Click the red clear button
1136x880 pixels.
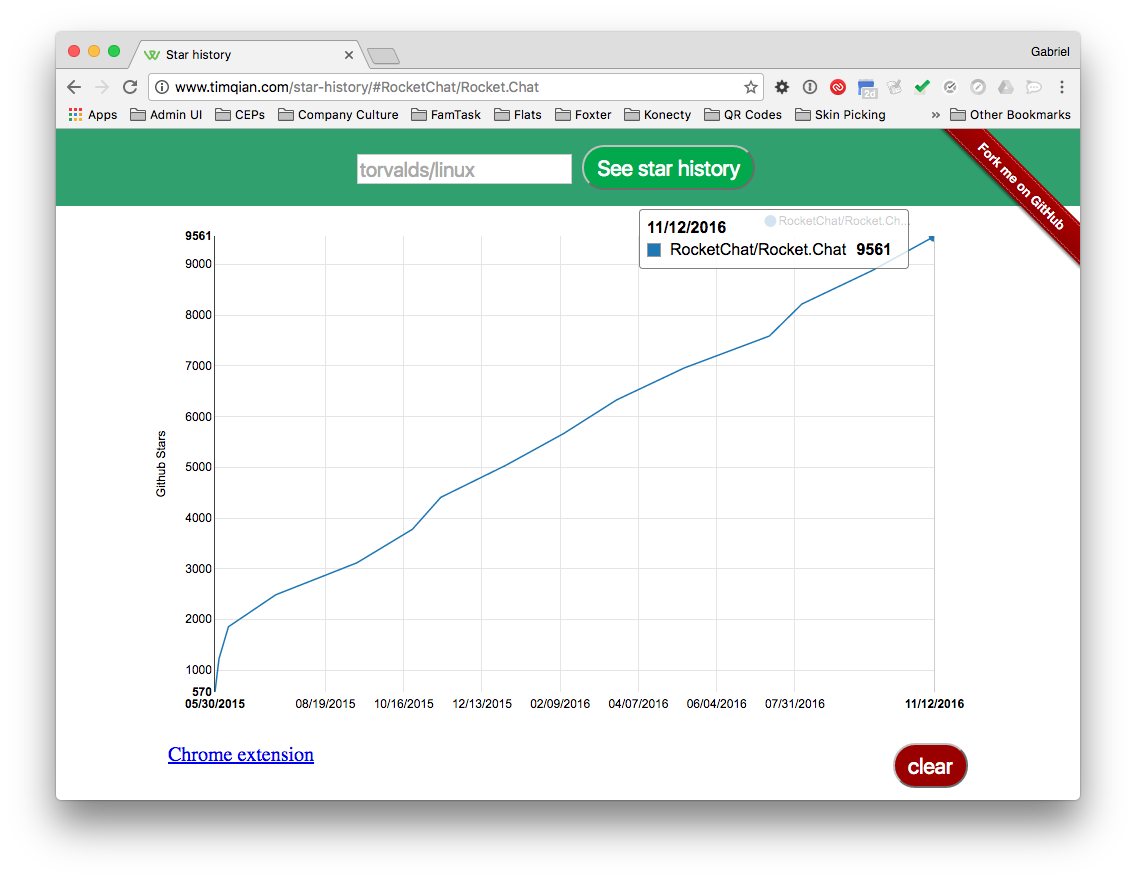pos(930,766)
